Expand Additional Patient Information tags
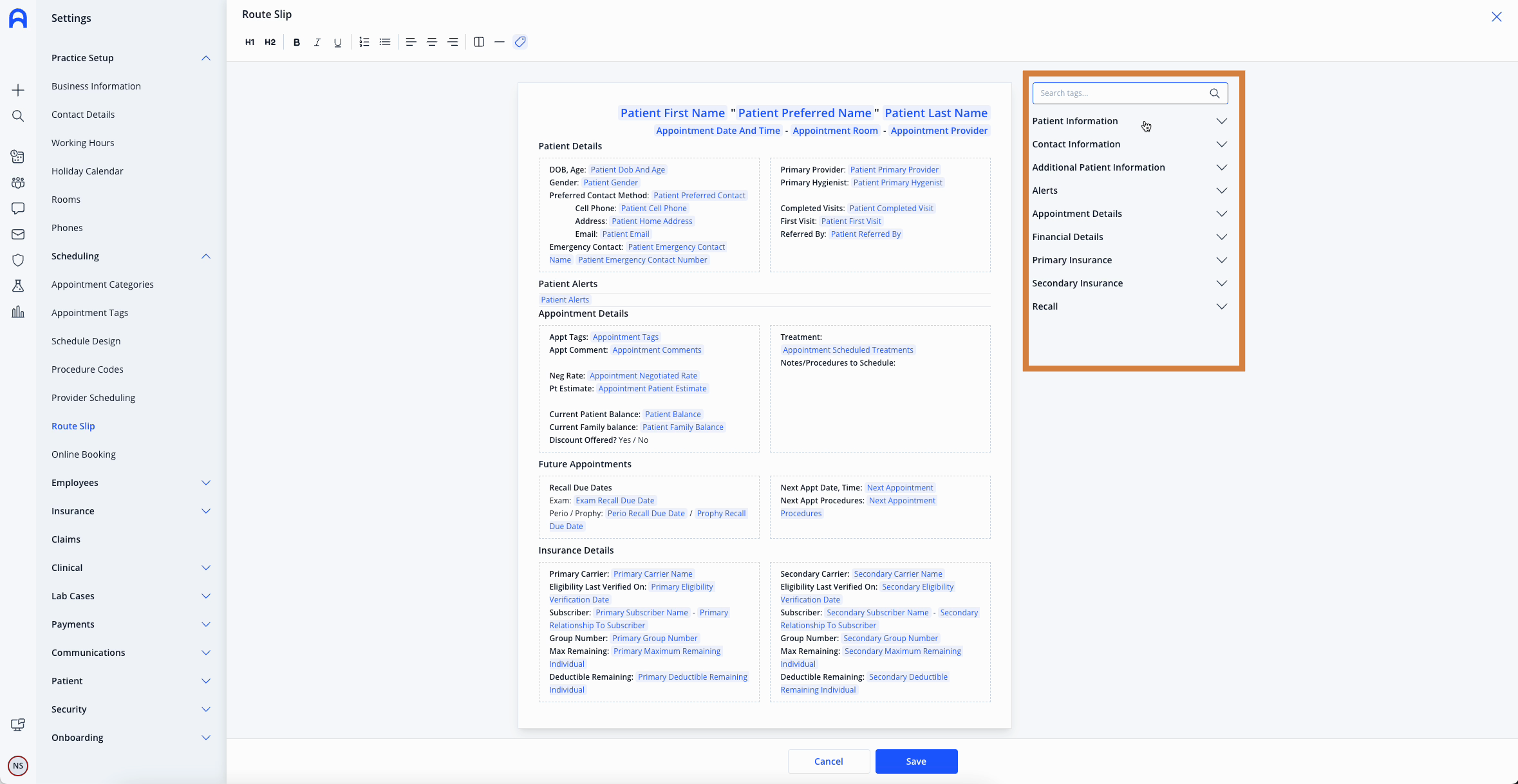1518x784 pixels. point(1130,167)
